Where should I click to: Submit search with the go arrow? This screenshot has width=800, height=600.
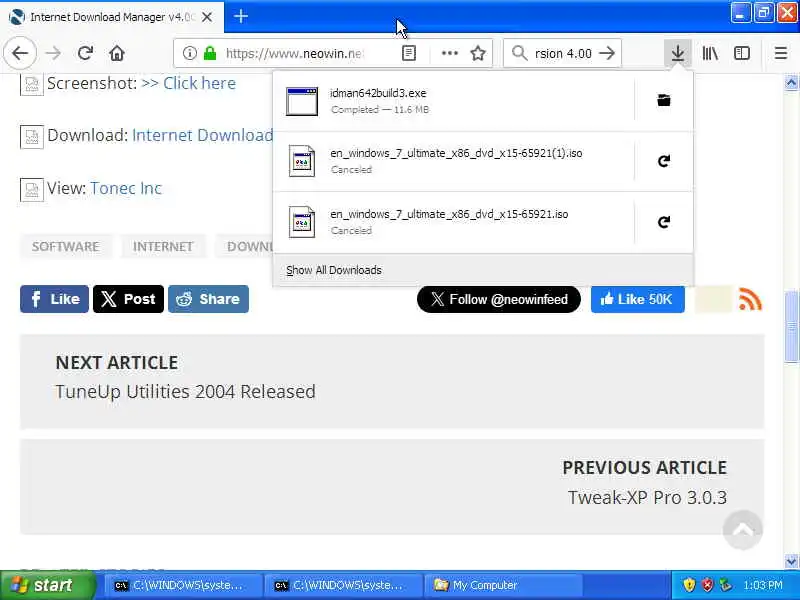[607, 53]
